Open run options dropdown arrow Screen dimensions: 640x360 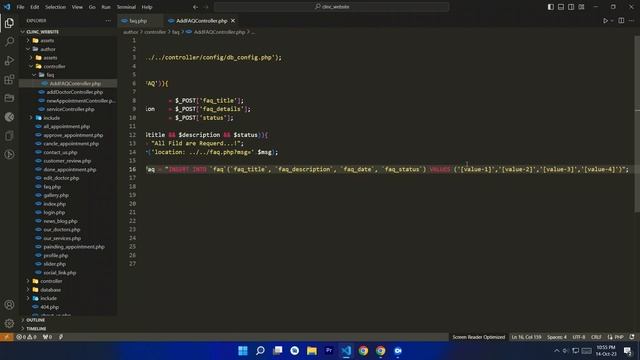pos(612,20)
